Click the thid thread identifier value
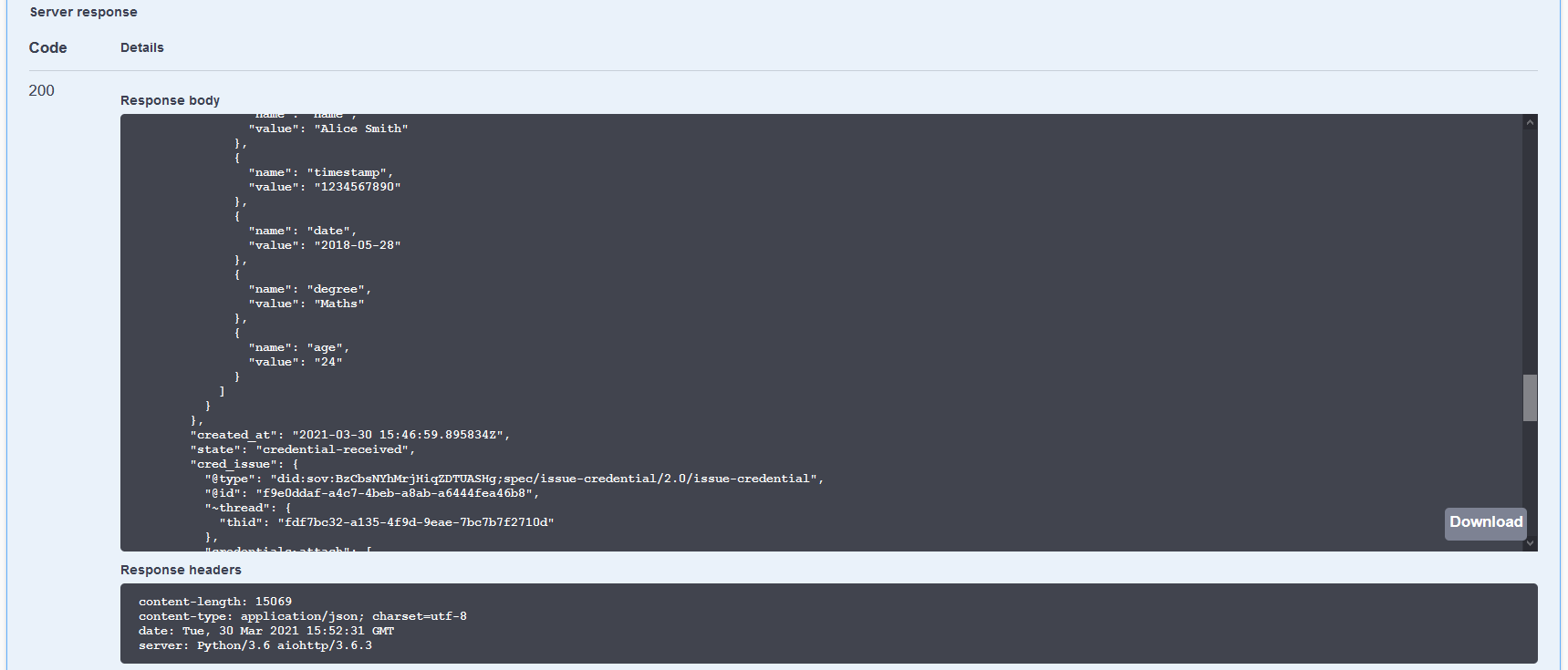 pyautogui.click(x=415, y=522)
